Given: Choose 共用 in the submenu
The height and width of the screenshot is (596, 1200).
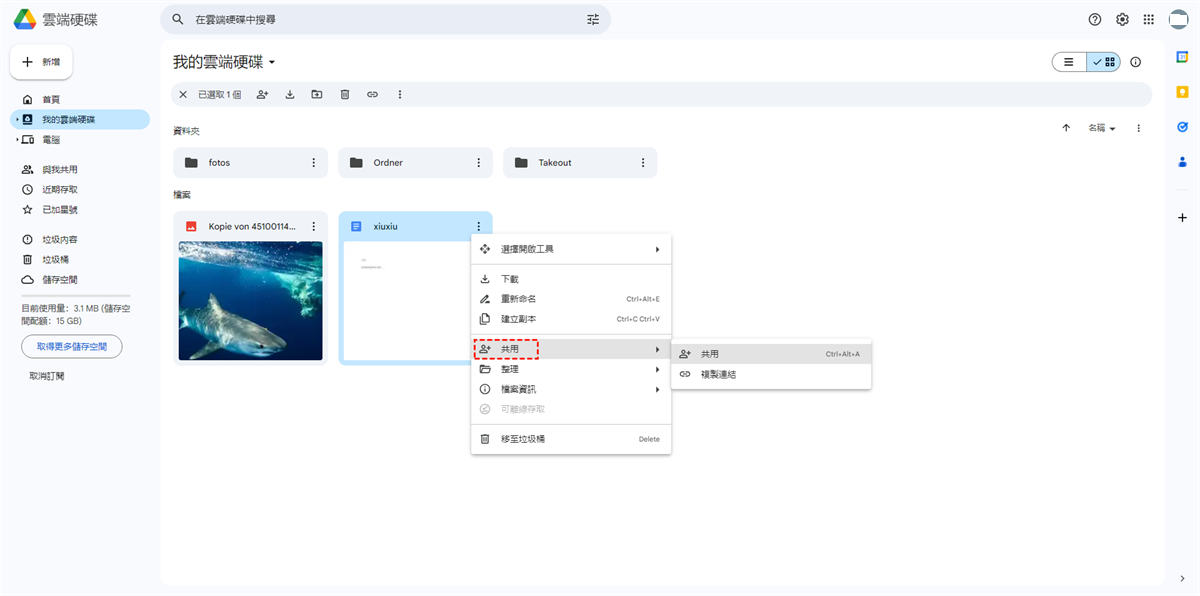Looking at the screenshot, I should (x=771, y=354).
